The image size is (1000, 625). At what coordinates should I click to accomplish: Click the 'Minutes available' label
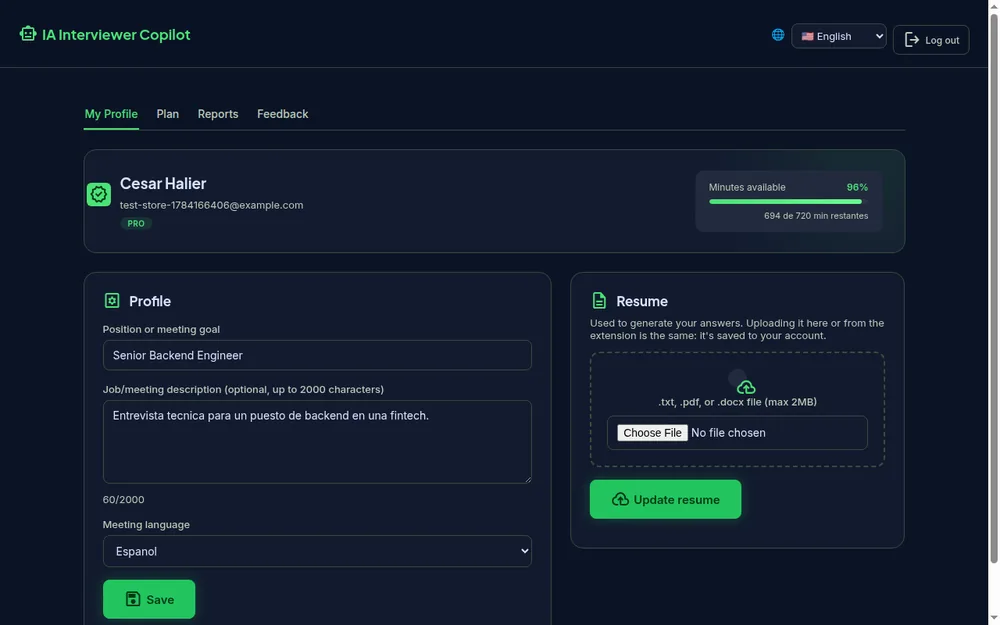tap(747, 188)
